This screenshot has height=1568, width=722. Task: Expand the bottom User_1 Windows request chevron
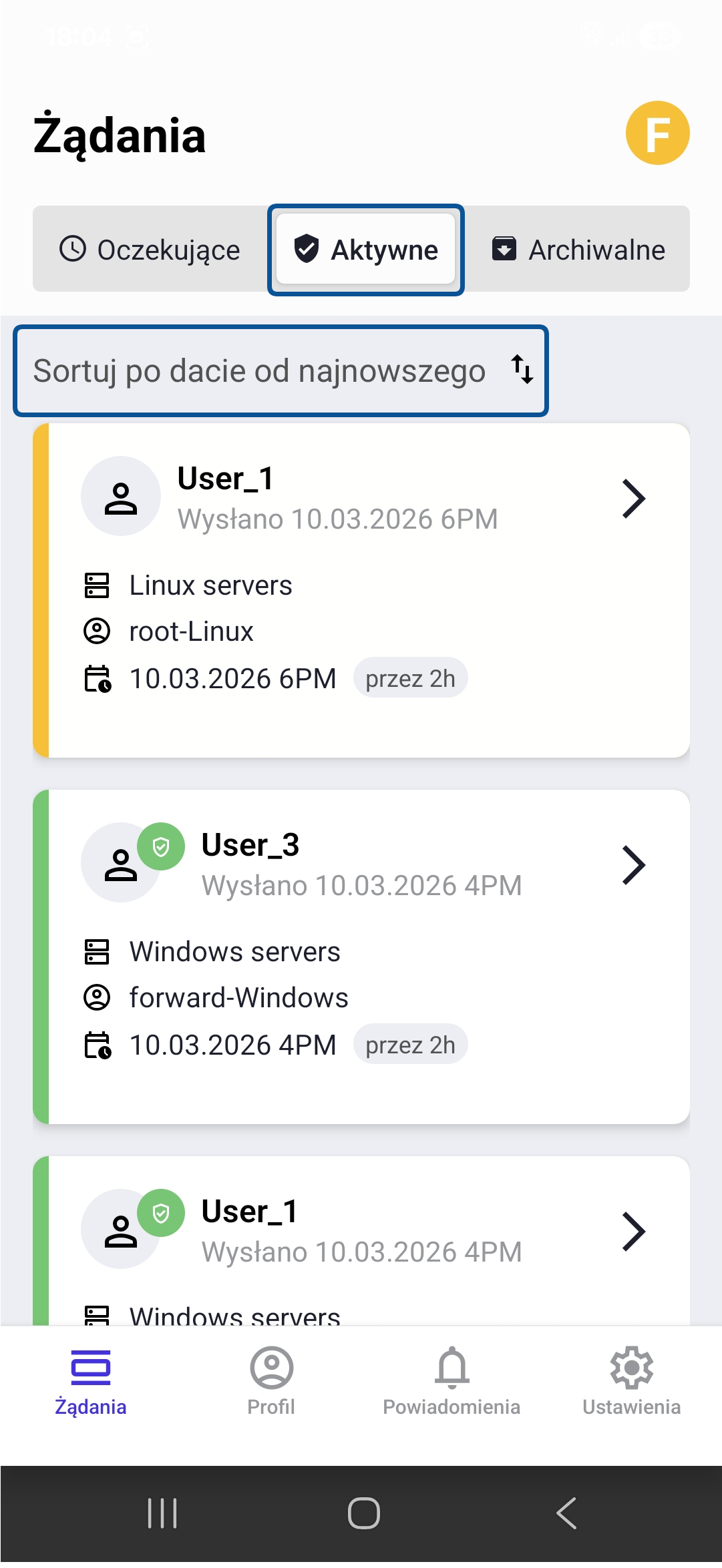click(633, 1232)
